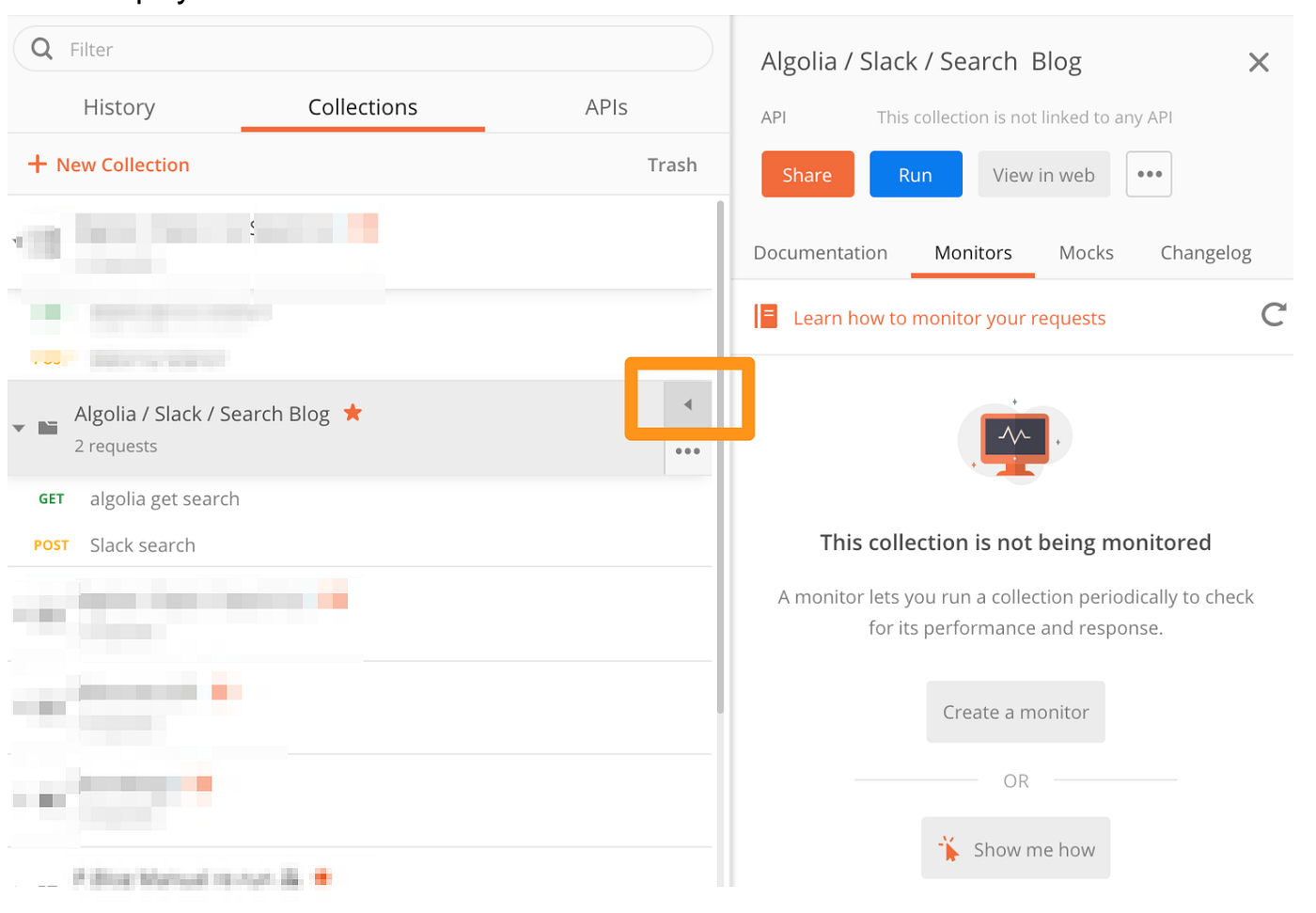The image size is (1316, 913).
Task: Click the Share button
Action: click(x=807, y=175)
